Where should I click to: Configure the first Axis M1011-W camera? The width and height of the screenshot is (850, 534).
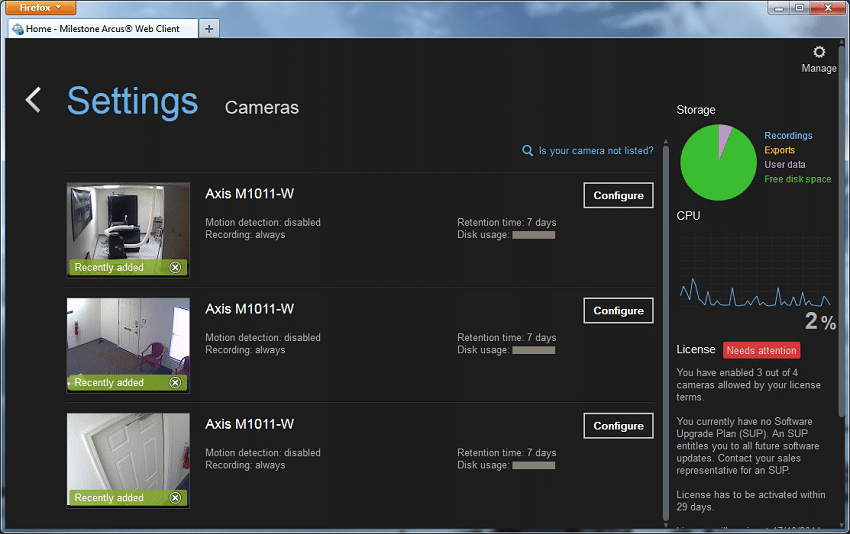pos(619,195)
